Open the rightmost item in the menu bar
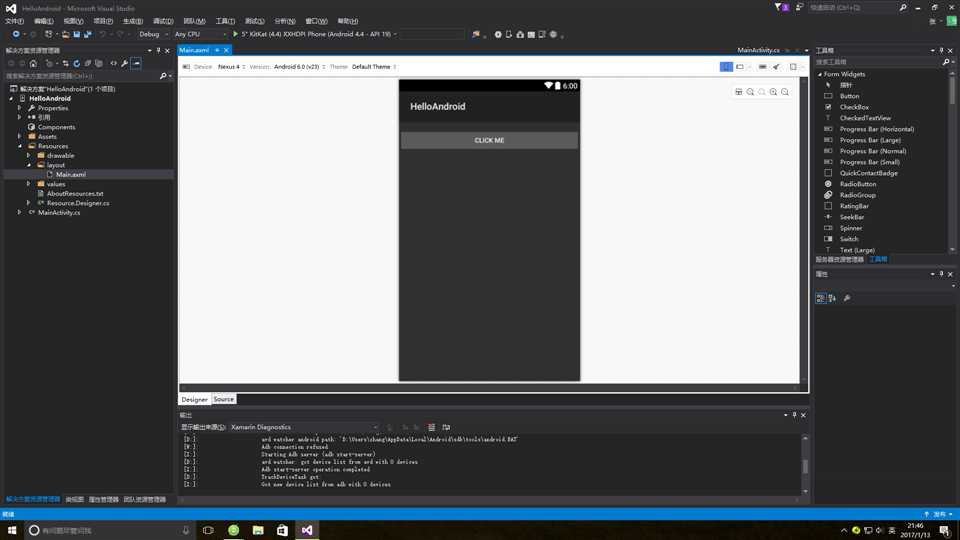Screen dimensions: 960x540 click(347, 21)
